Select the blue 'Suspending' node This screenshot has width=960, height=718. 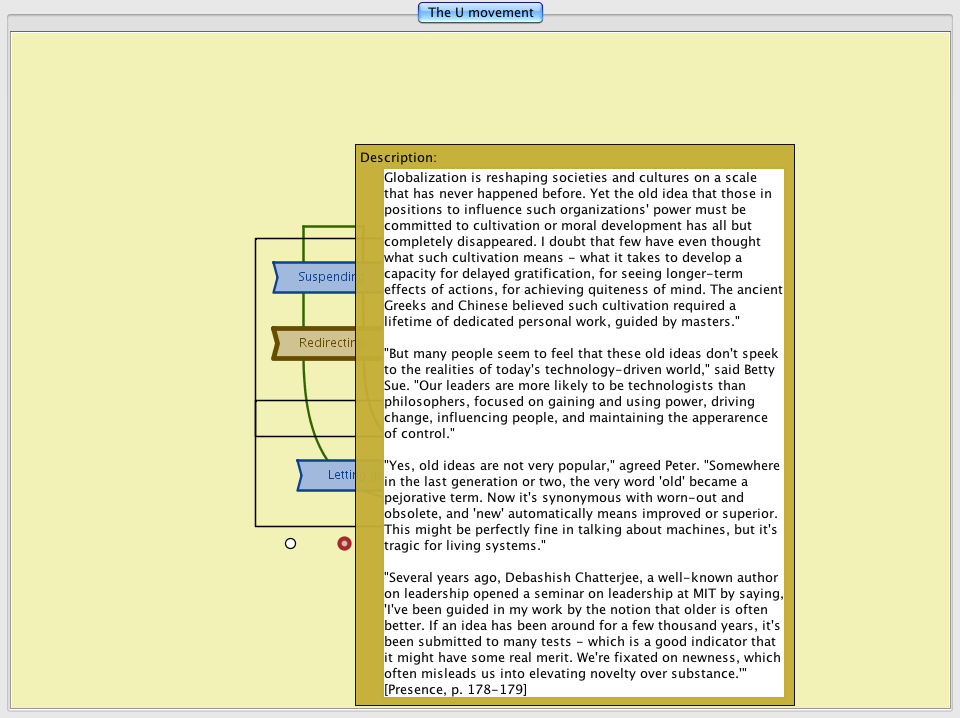pyautogui.click(x=315, y=277)
